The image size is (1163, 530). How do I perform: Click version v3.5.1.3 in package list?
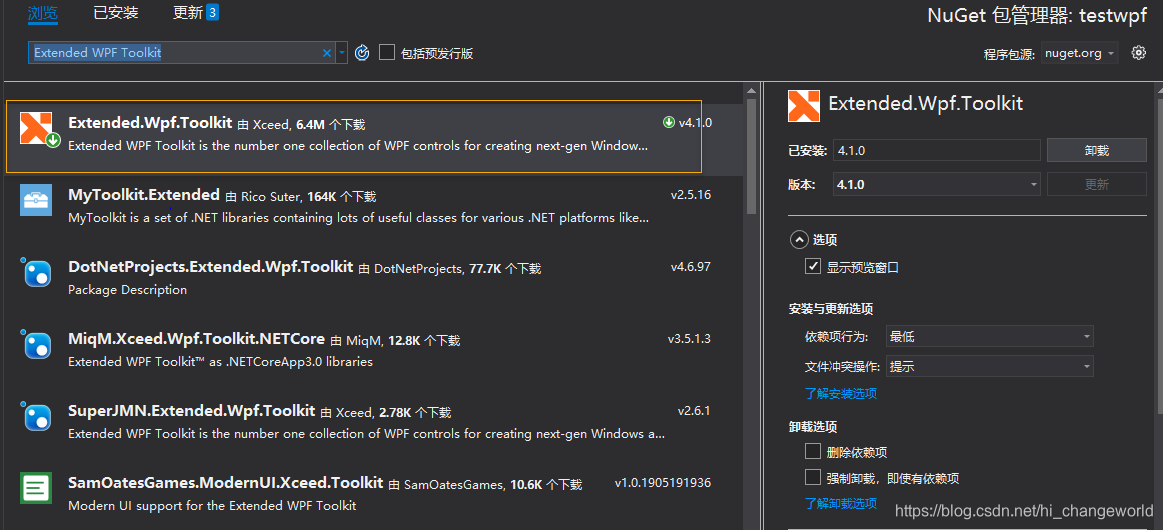click(689, 339)
